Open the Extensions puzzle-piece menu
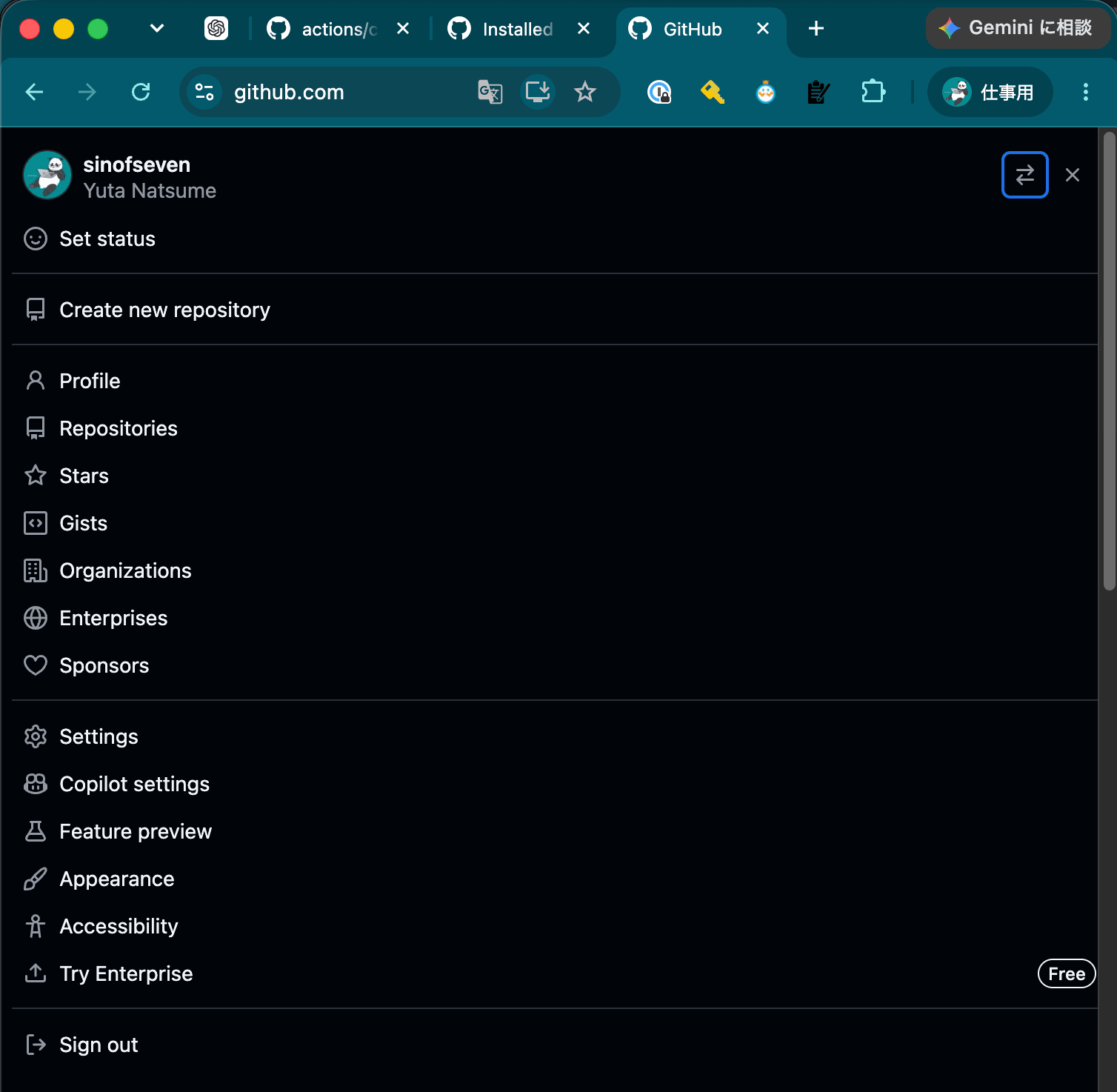1117x1092 pixels. coord(873,92)
